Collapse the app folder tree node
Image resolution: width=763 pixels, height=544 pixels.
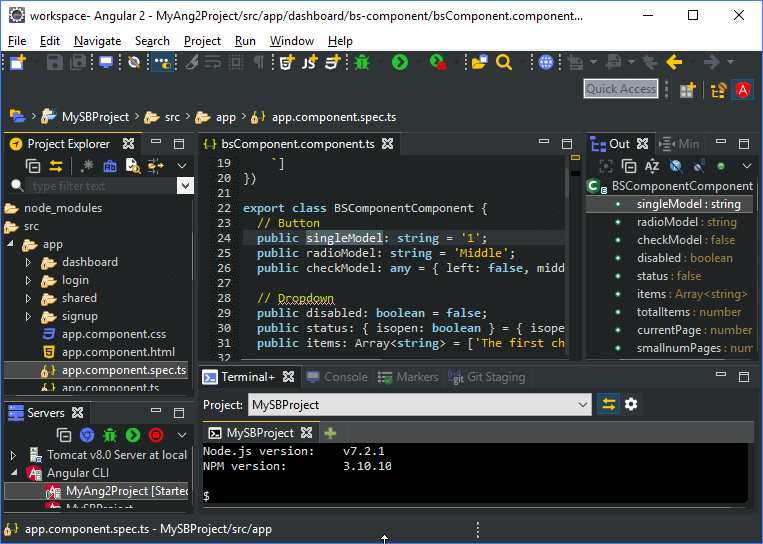[11, 244]
